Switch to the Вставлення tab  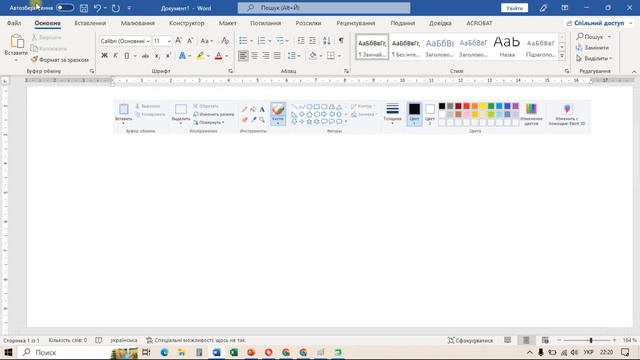(90, 23)
